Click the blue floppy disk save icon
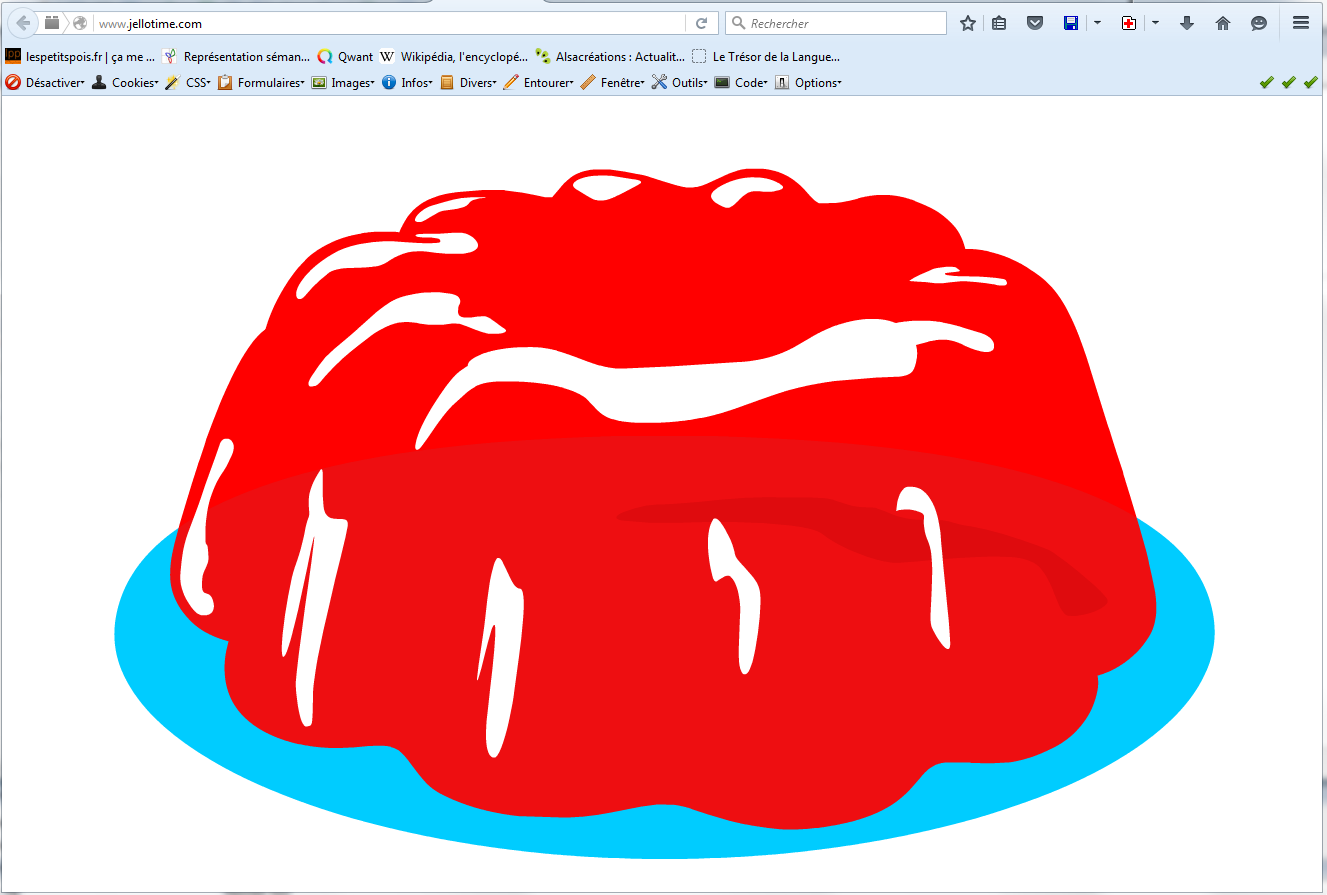Viewport: 1327px width, 895px height. pos(1071,23)
